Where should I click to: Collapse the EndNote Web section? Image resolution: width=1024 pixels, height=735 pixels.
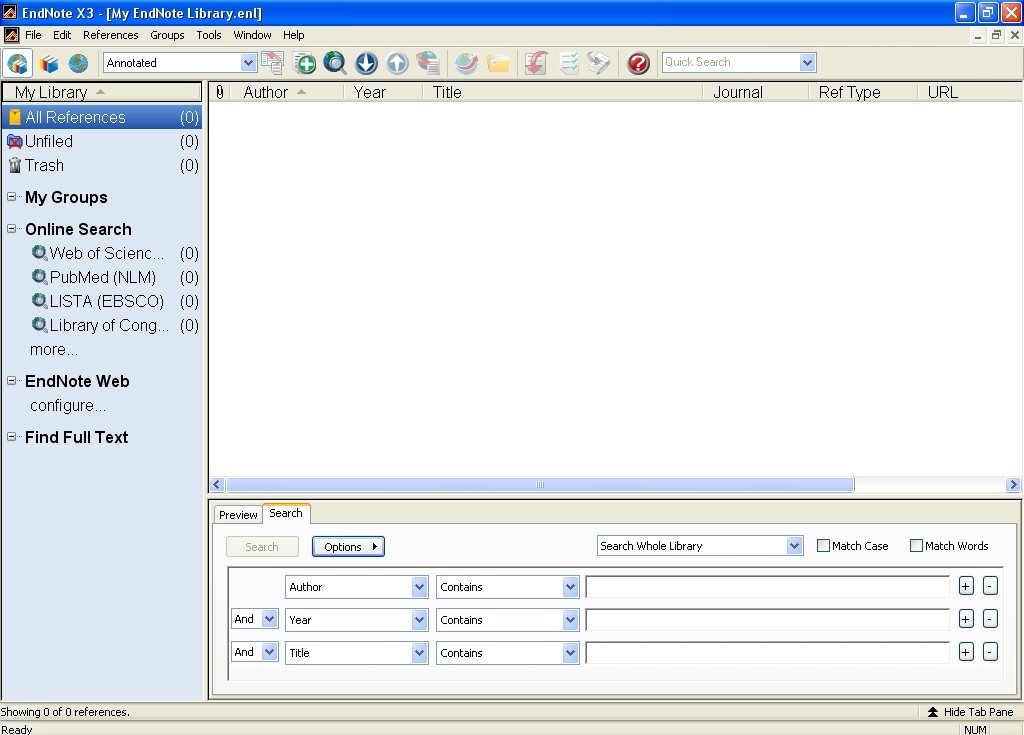pyautogui.click(x=12, y=381)
